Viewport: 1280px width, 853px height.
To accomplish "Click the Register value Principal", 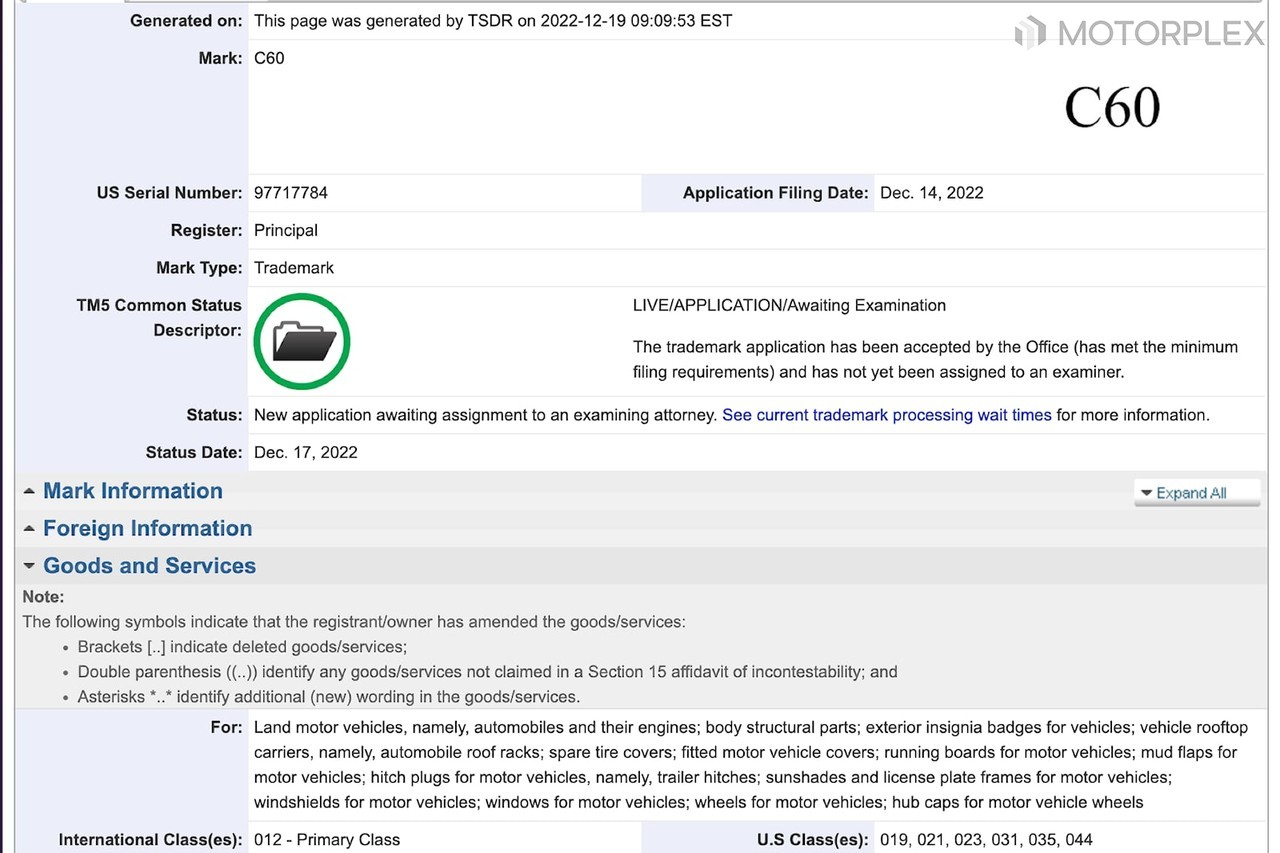I will coord(286,230).
